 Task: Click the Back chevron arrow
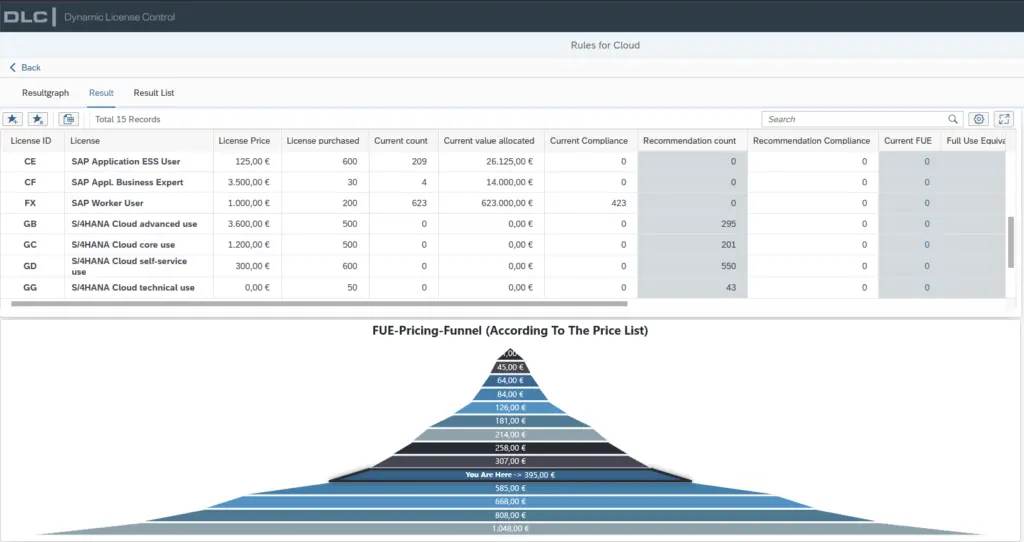[x=12, y=67]
